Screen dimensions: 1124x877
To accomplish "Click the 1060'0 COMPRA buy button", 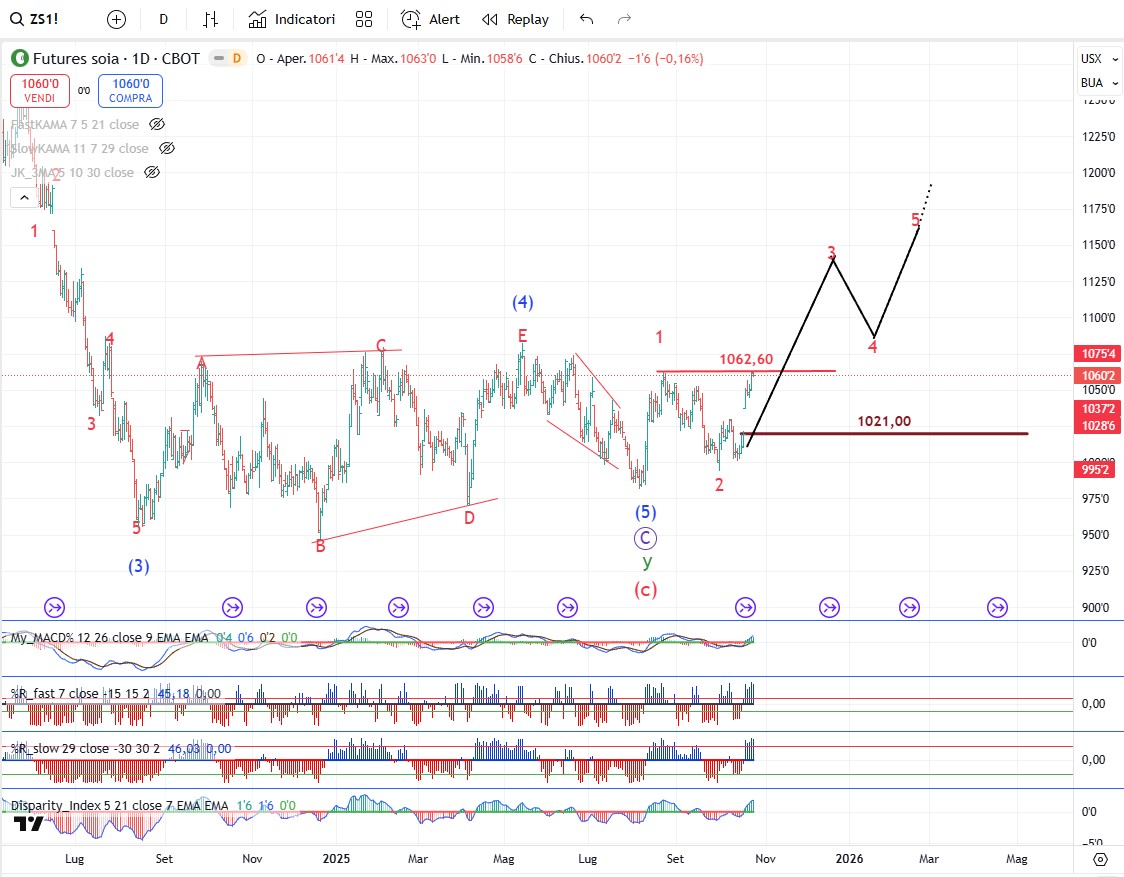I will tap(130, 90).
